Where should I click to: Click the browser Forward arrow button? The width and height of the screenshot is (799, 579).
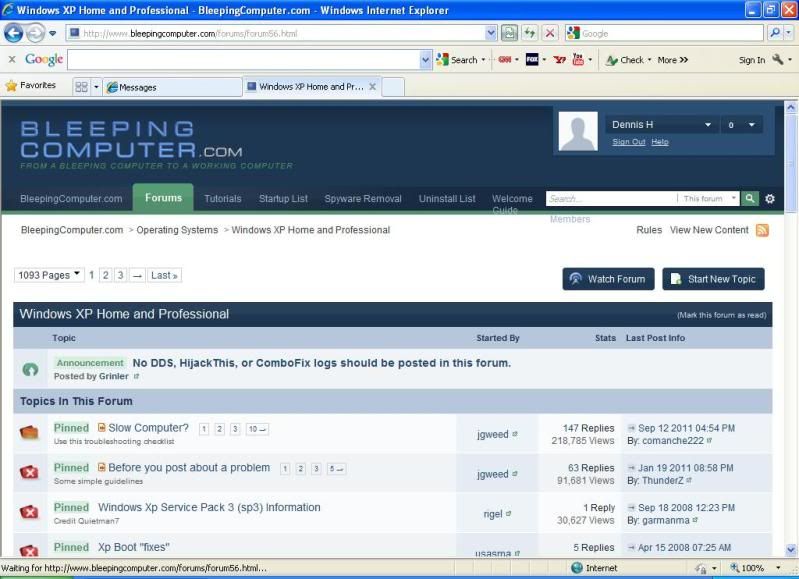(35, 34)
